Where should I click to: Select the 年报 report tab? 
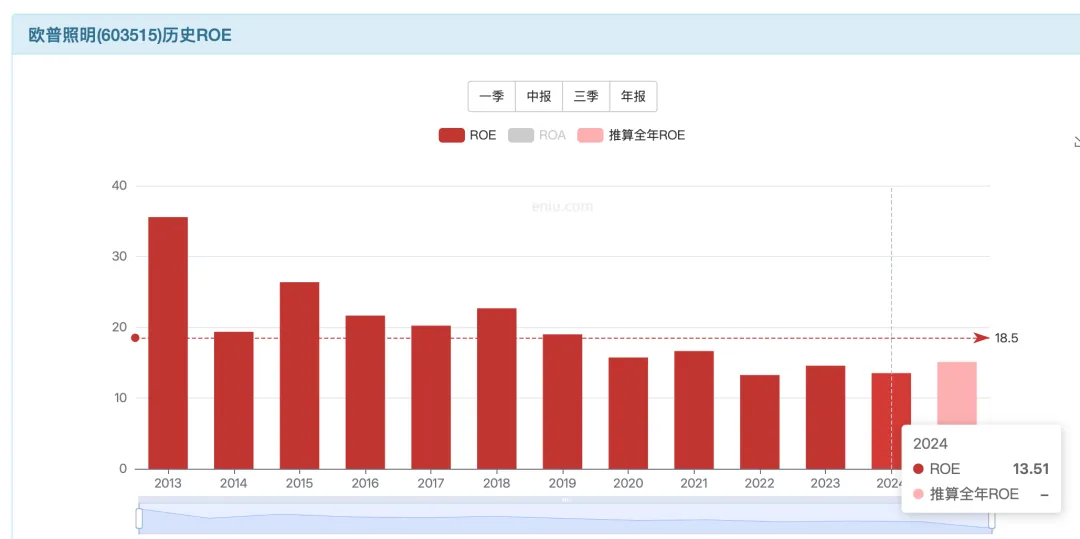point(633,96)
